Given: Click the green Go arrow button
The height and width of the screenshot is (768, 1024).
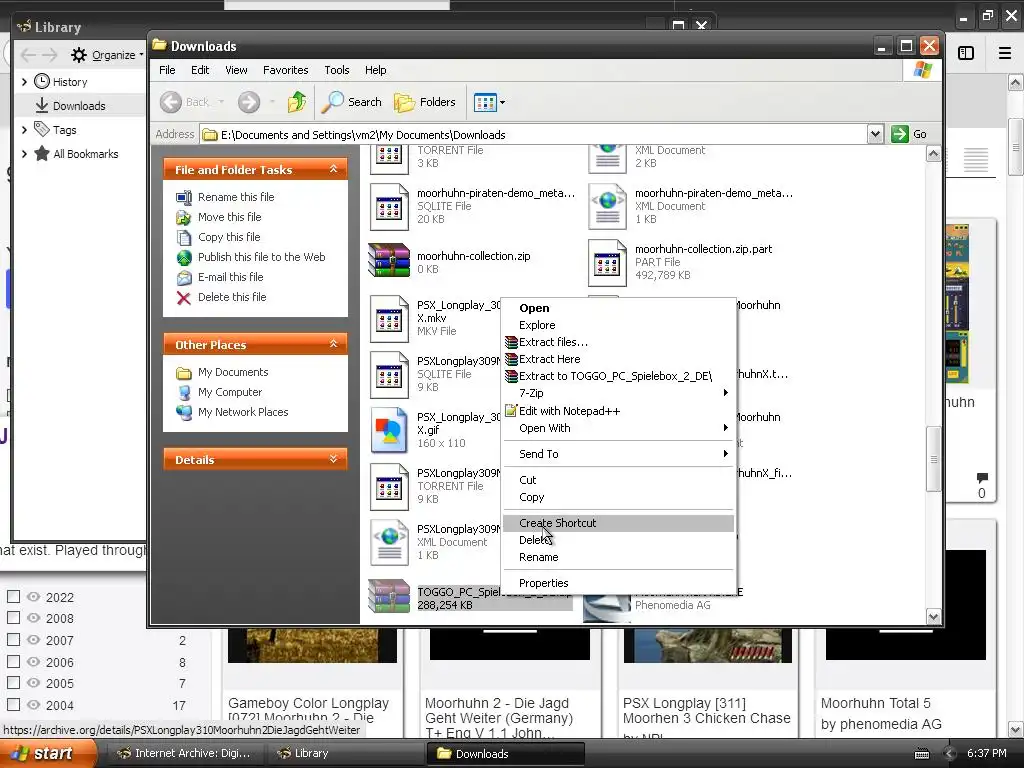Looking at the screenshot, I should (900, 134).
